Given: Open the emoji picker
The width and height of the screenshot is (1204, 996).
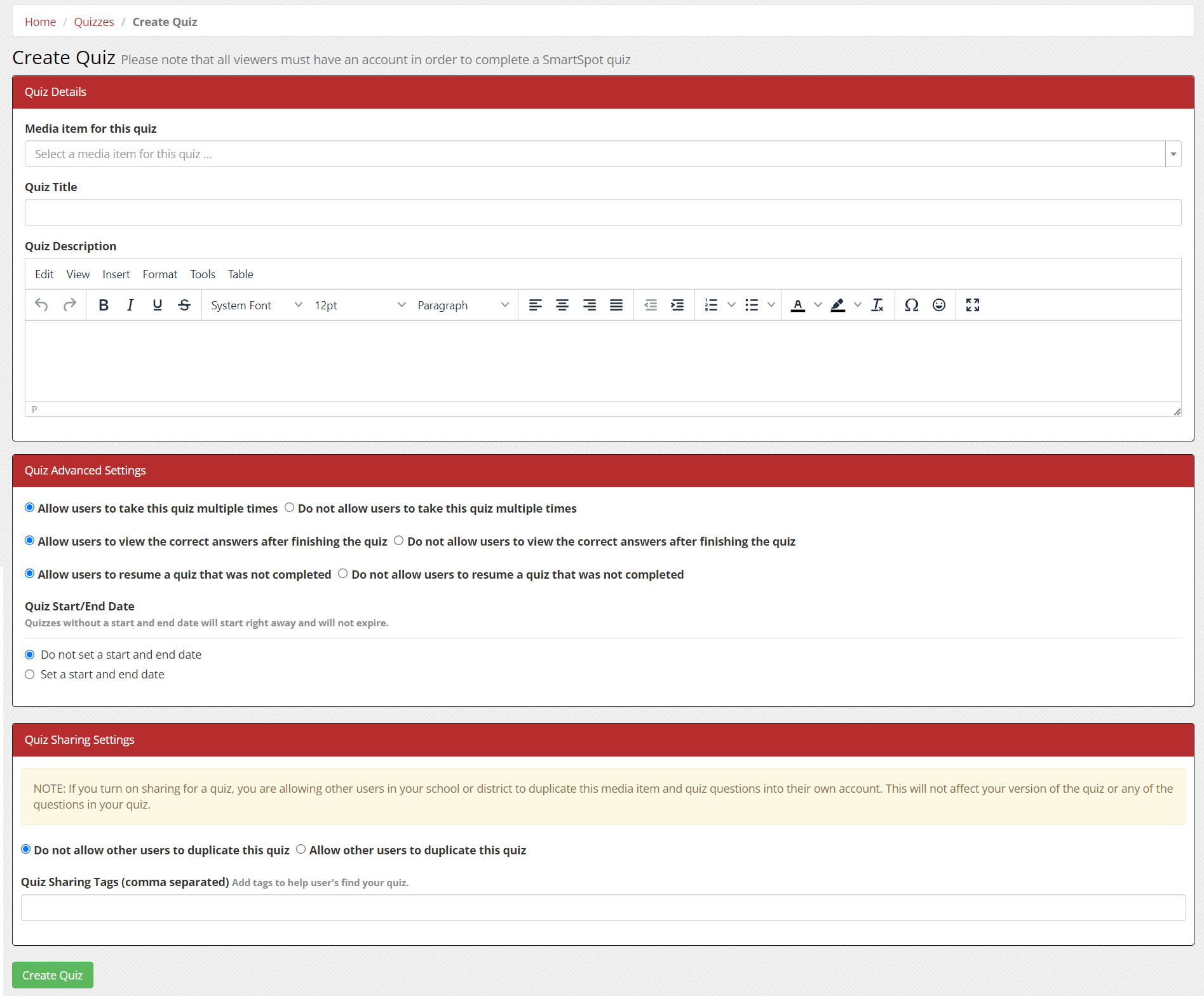Looking at the screenshot, I should tap(939, 305).
